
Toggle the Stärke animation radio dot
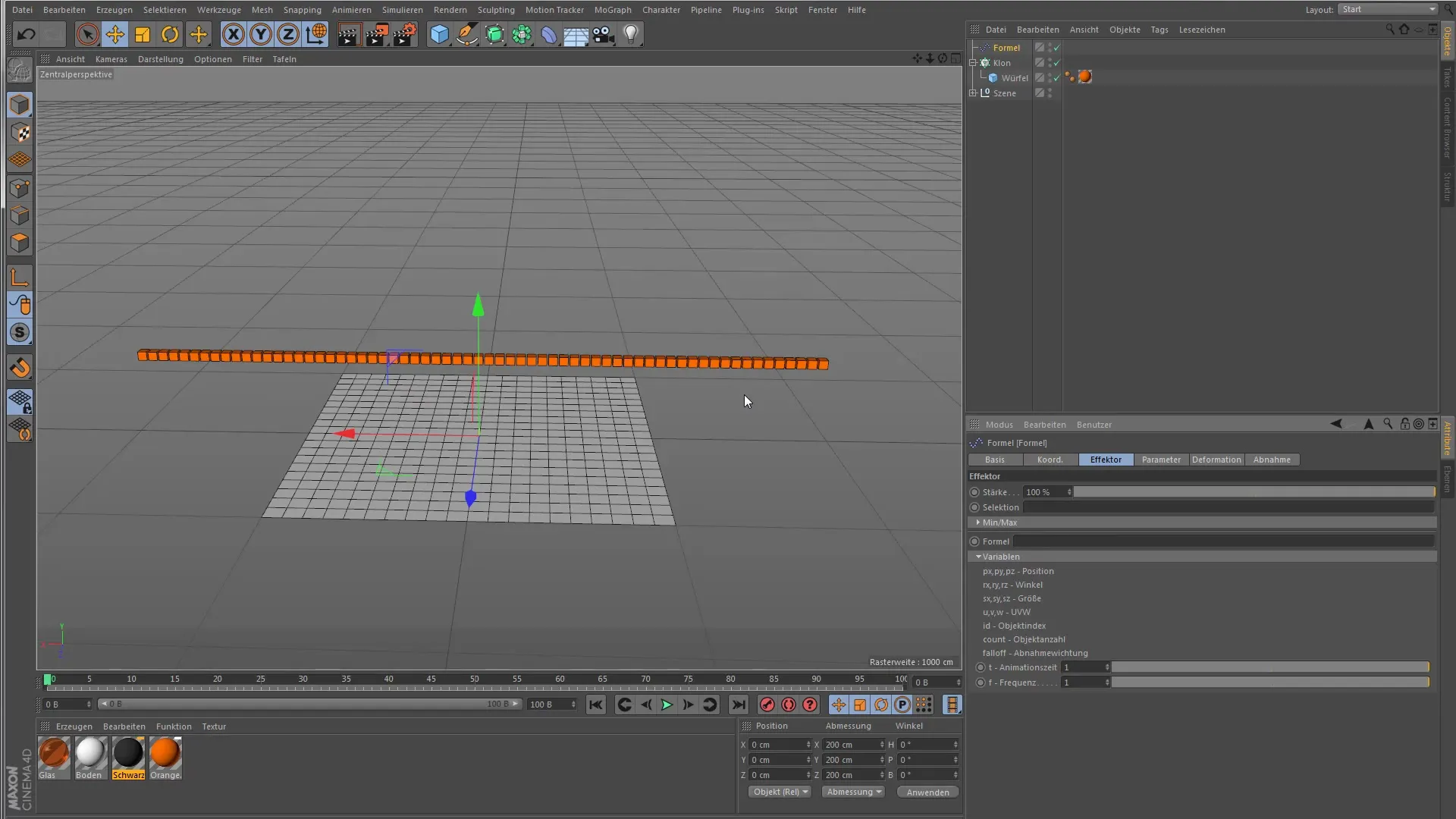[x=974, y=492]
